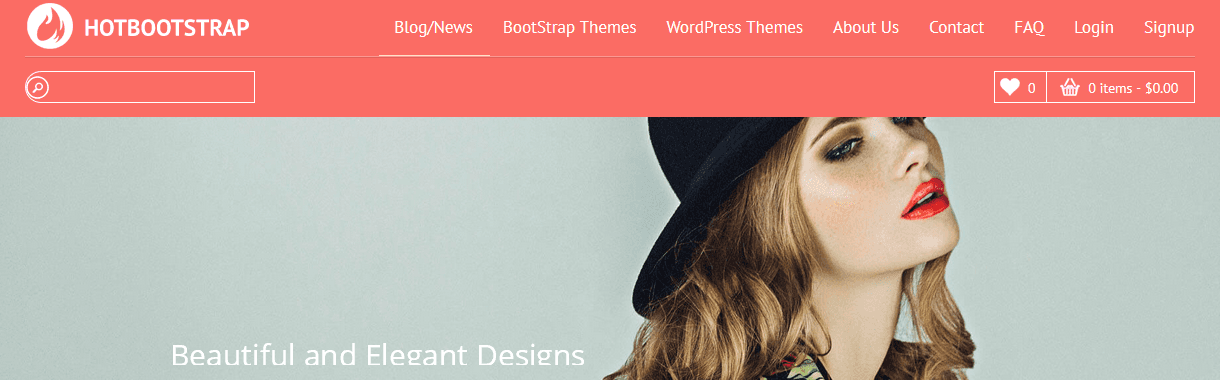Open the shopping basket icon

click(x=1070, y=87)
